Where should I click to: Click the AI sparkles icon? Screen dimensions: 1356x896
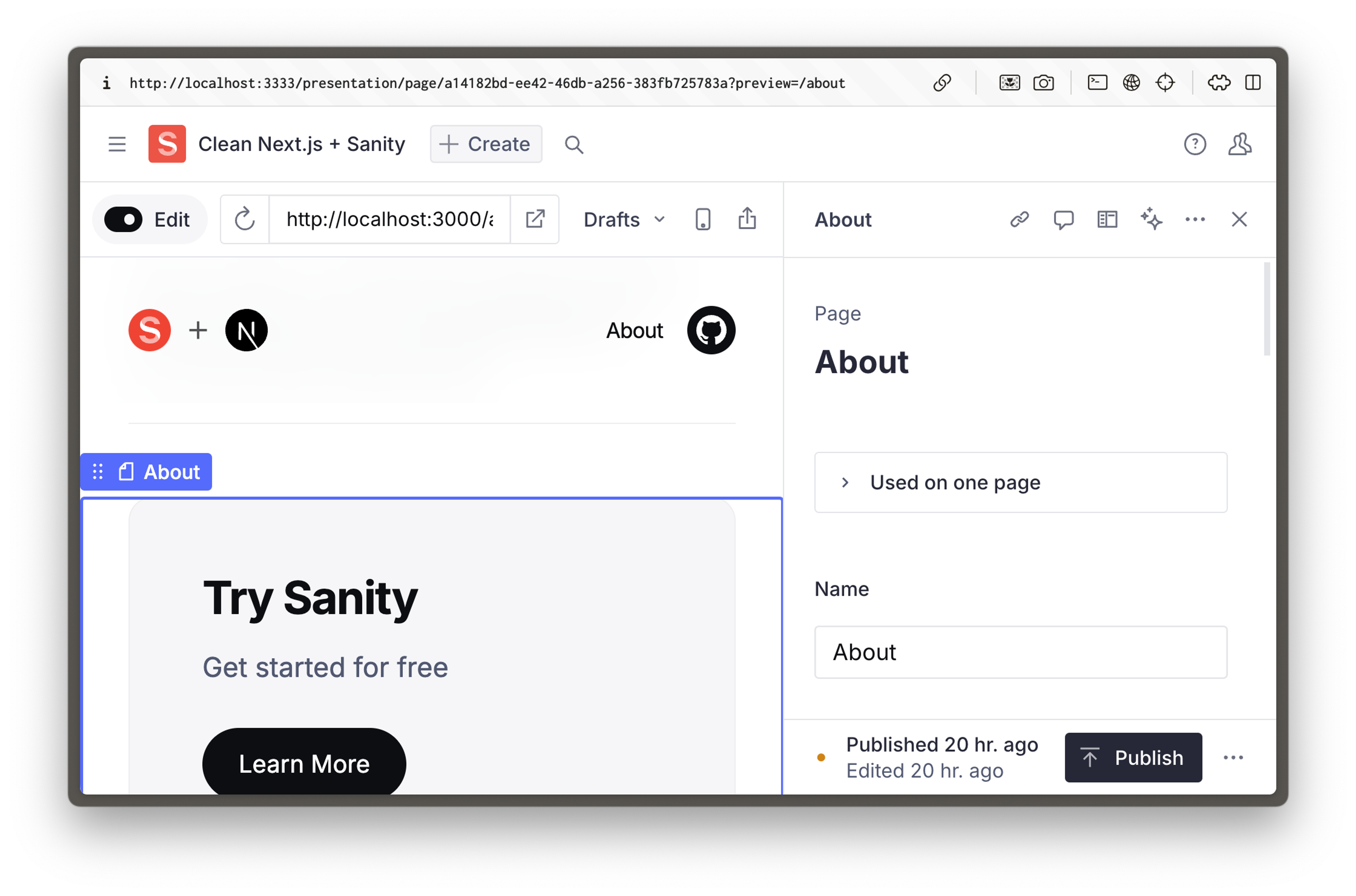tap(1151, 219)
